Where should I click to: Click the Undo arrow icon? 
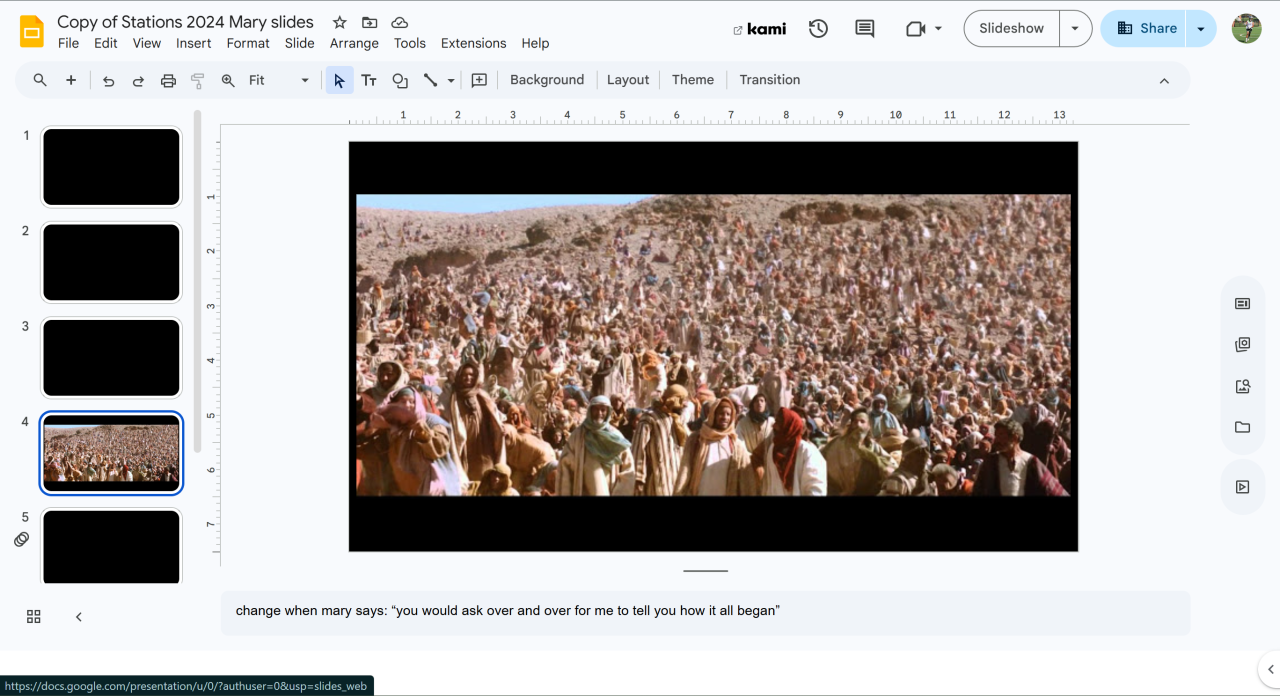coord(109,81)
